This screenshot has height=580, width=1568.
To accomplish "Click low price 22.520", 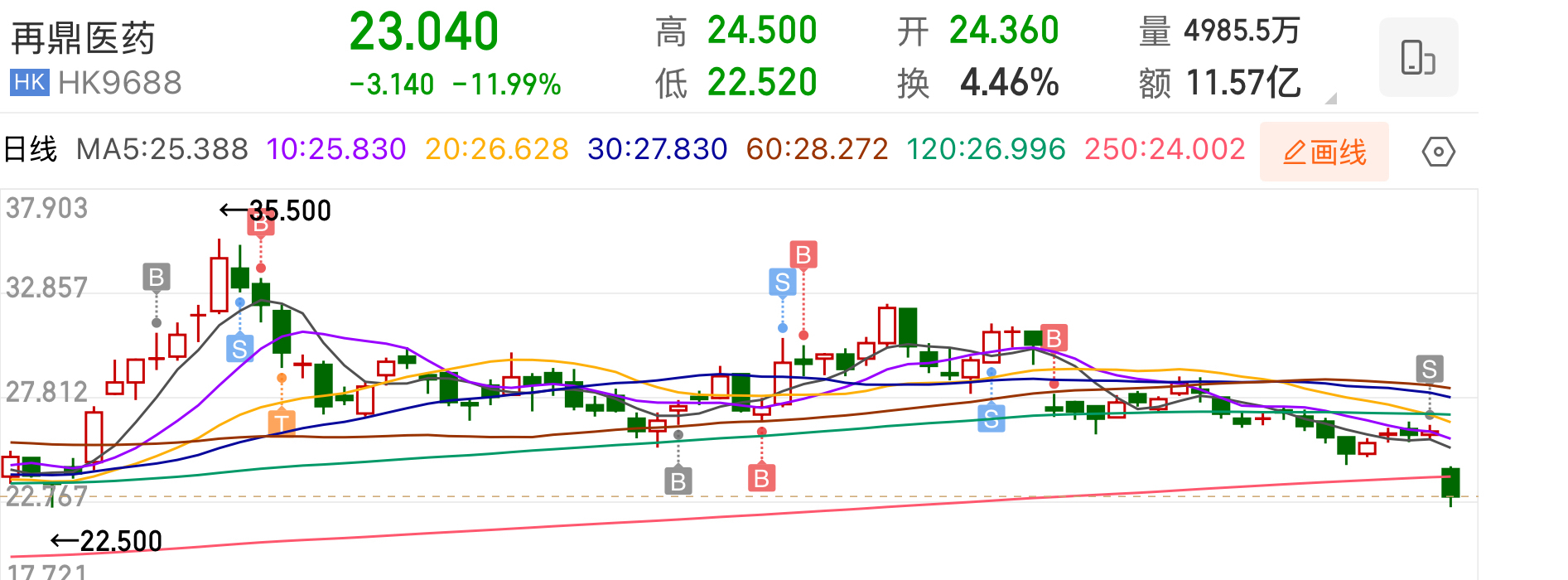I will tap(762, 83).
